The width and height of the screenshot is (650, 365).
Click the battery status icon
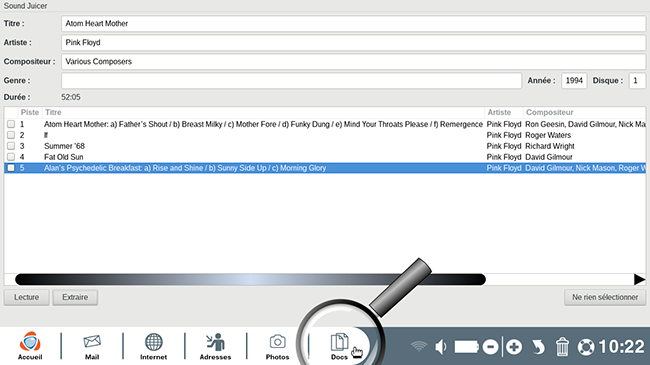coord(466,346)
